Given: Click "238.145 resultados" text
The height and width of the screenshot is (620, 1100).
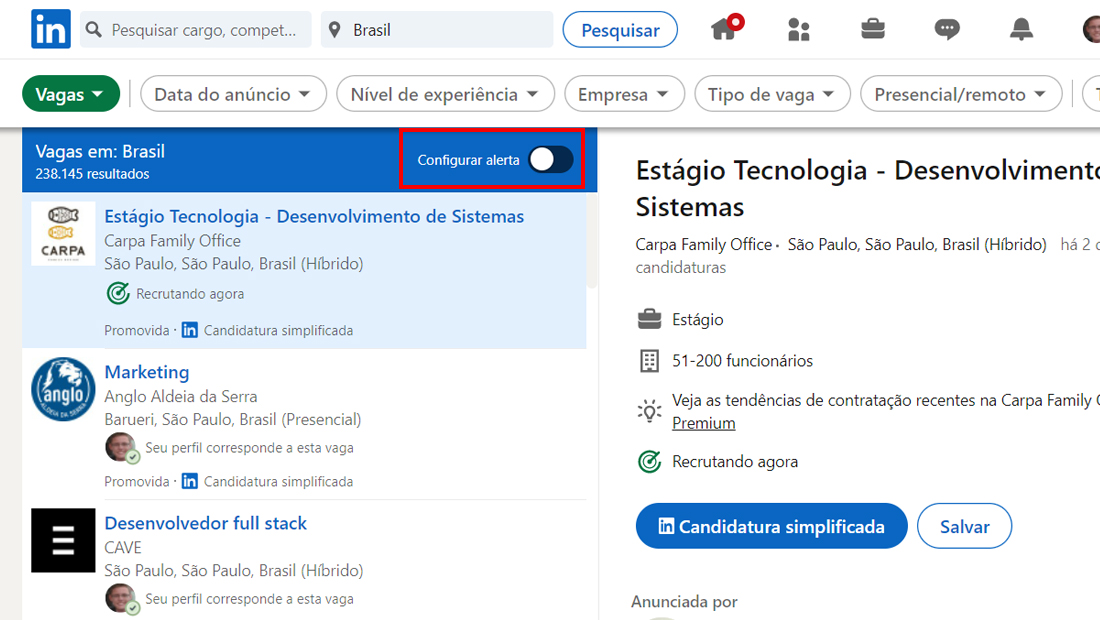Looking at the screenshot, I should pos(92,173).
